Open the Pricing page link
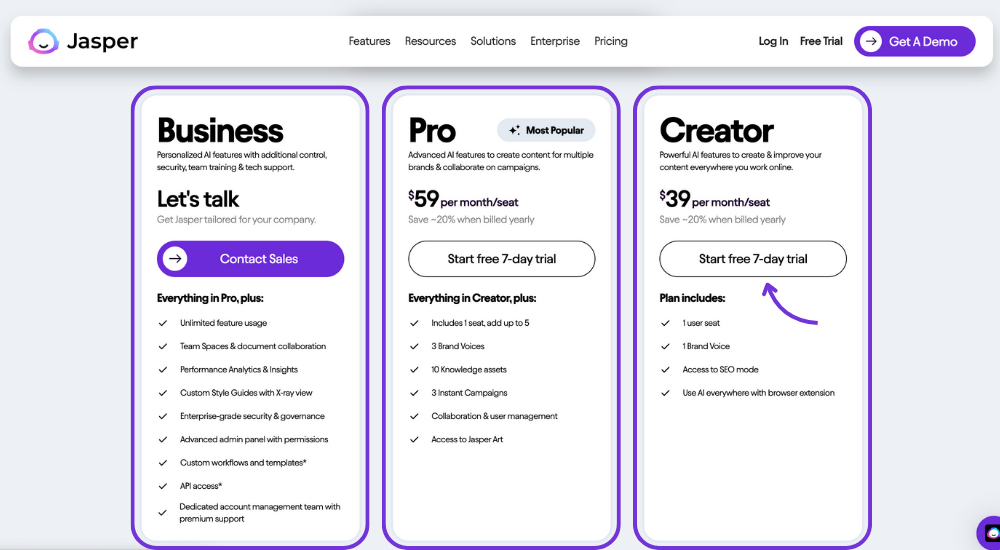 pyautogui.click(x=611, y=41)
